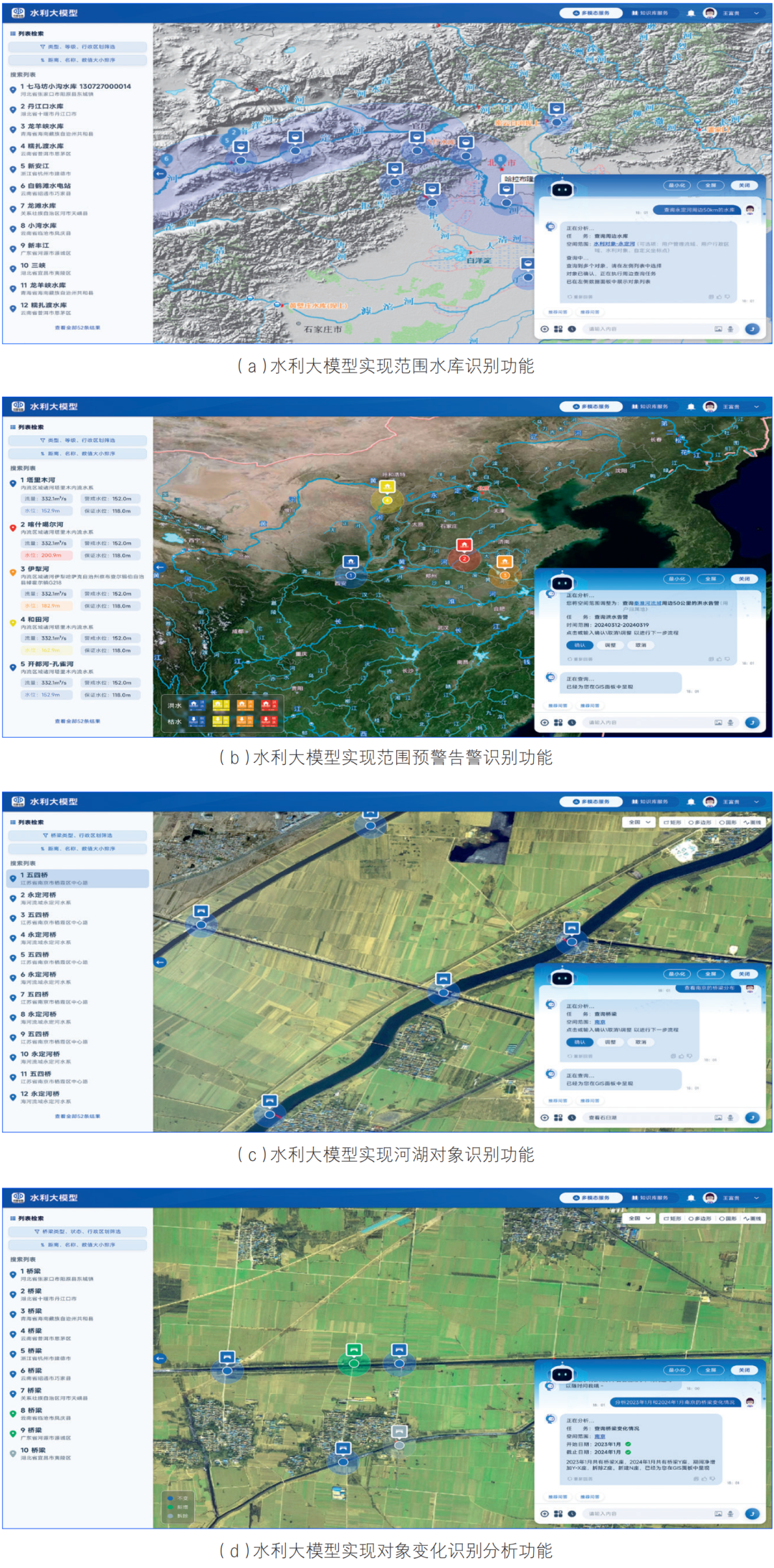Viewport: 774px width, 1568px height.
Task: Click the green bridge marker on panel (d) map
Action: [353, 1350]
